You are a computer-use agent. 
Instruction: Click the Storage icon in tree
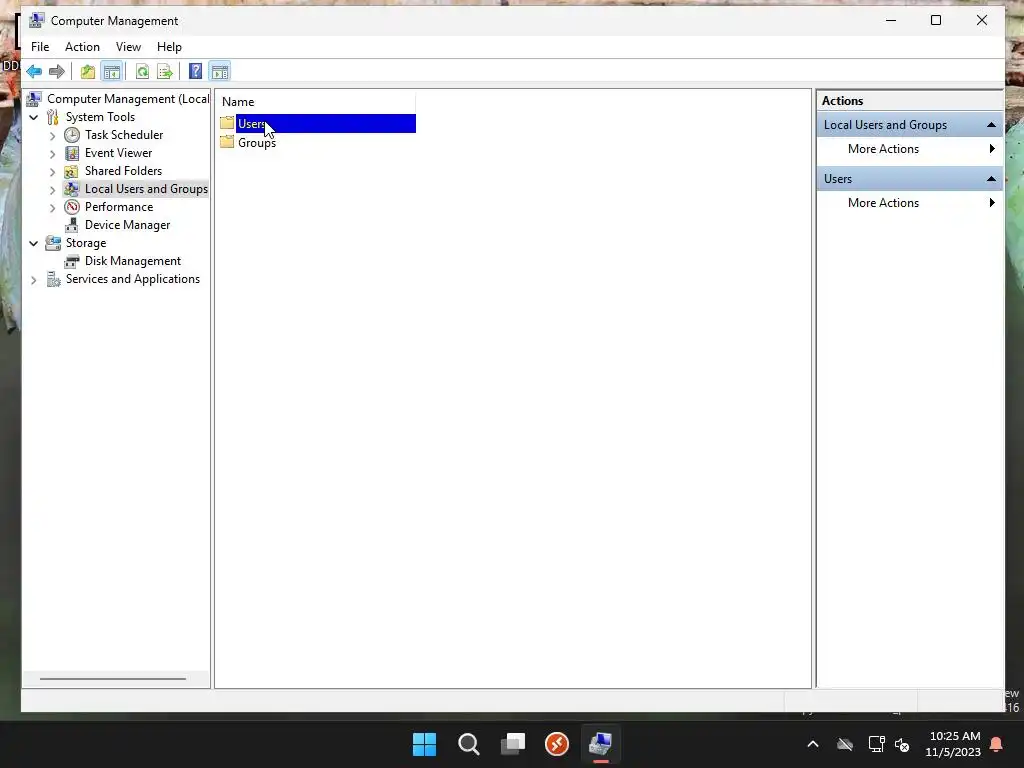pos(53,243)
